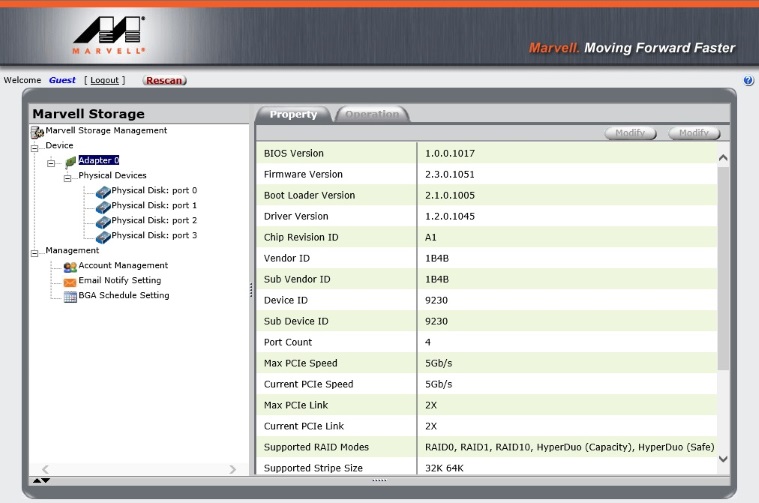The height and width of the screenshot is (503, 759).
Task: Click tree panel right scroll arrow
Action: pos(233,469)
